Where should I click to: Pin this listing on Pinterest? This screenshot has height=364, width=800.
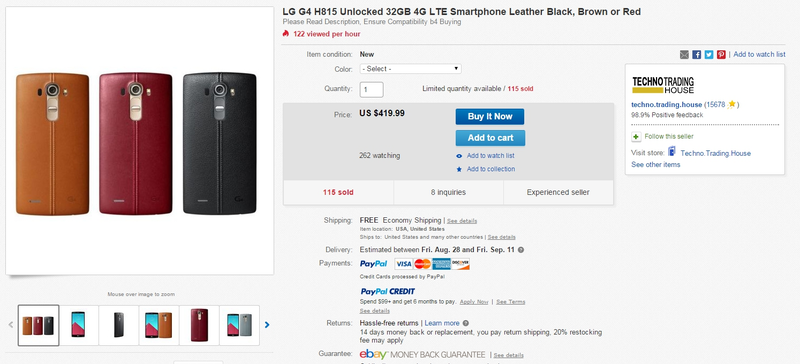click(721, 55)
